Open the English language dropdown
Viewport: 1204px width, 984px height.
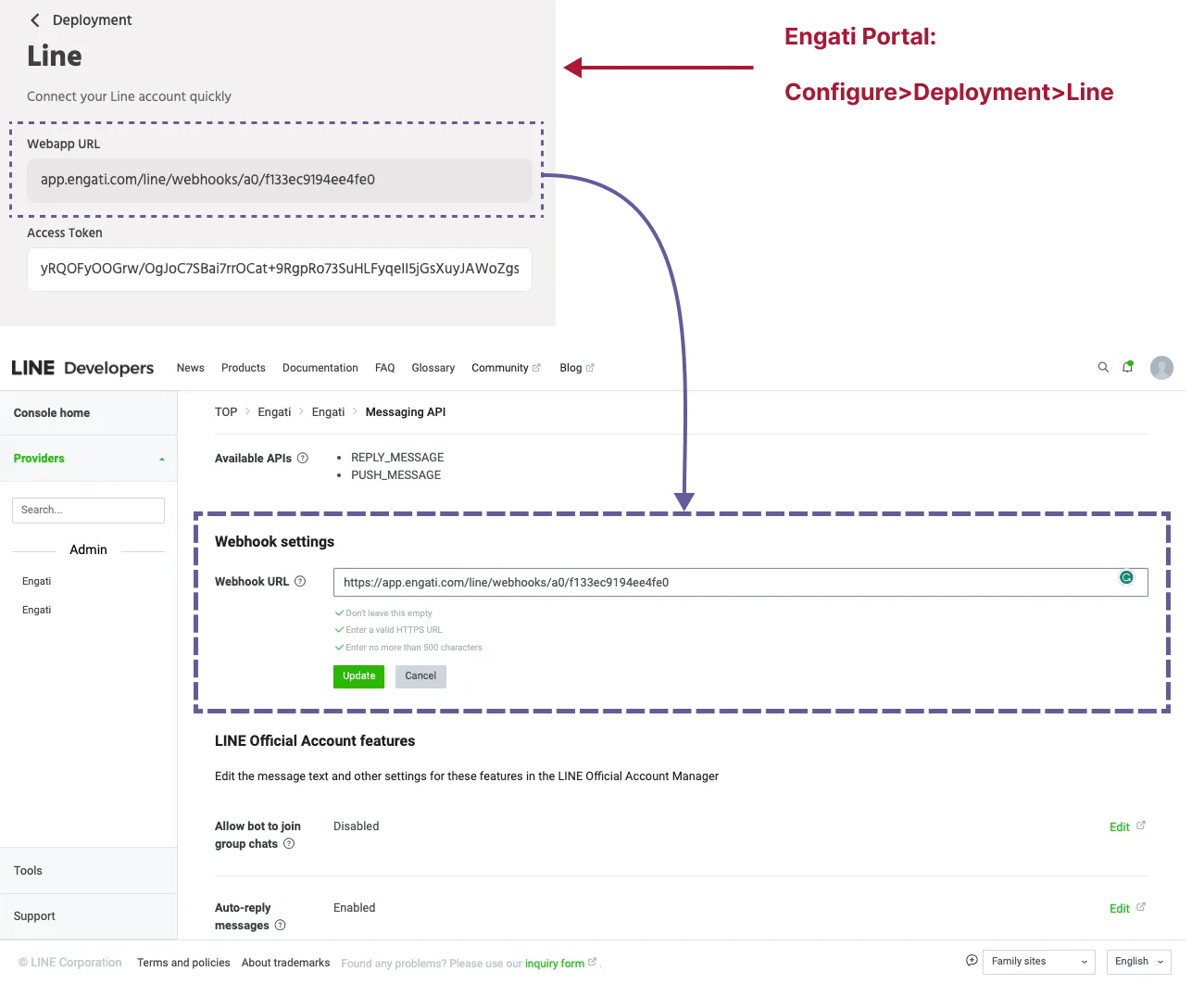(1139, 962)
